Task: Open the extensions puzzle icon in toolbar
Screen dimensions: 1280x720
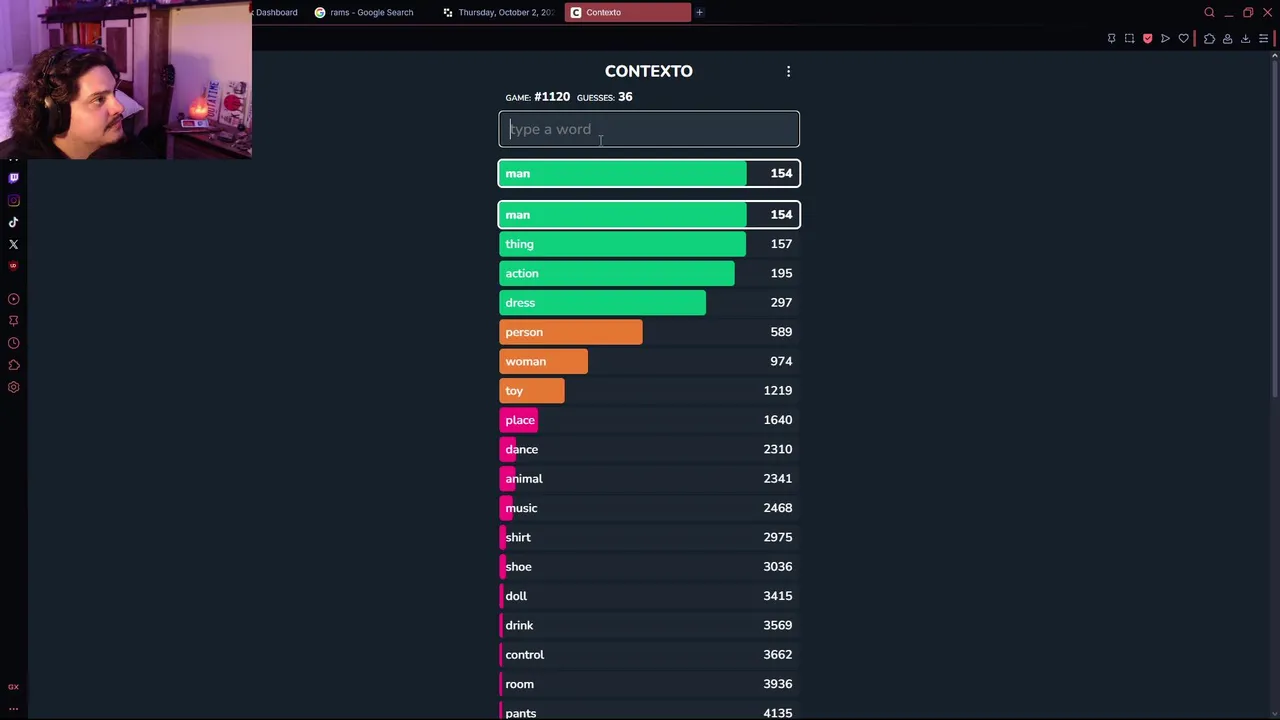Action: [1209, 39]
